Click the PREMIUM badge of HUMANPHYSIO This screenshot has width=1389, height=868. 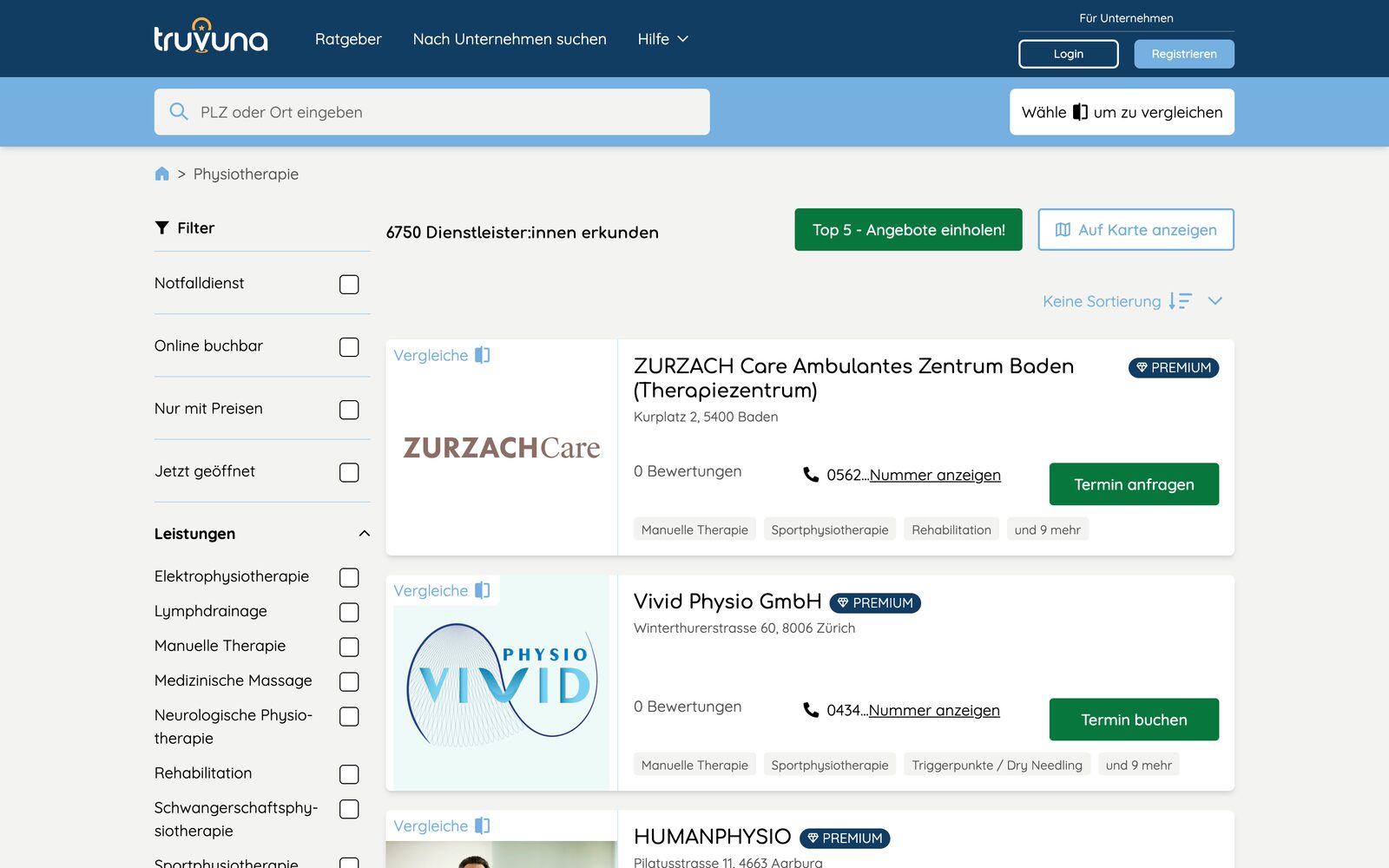pos(845,838)
